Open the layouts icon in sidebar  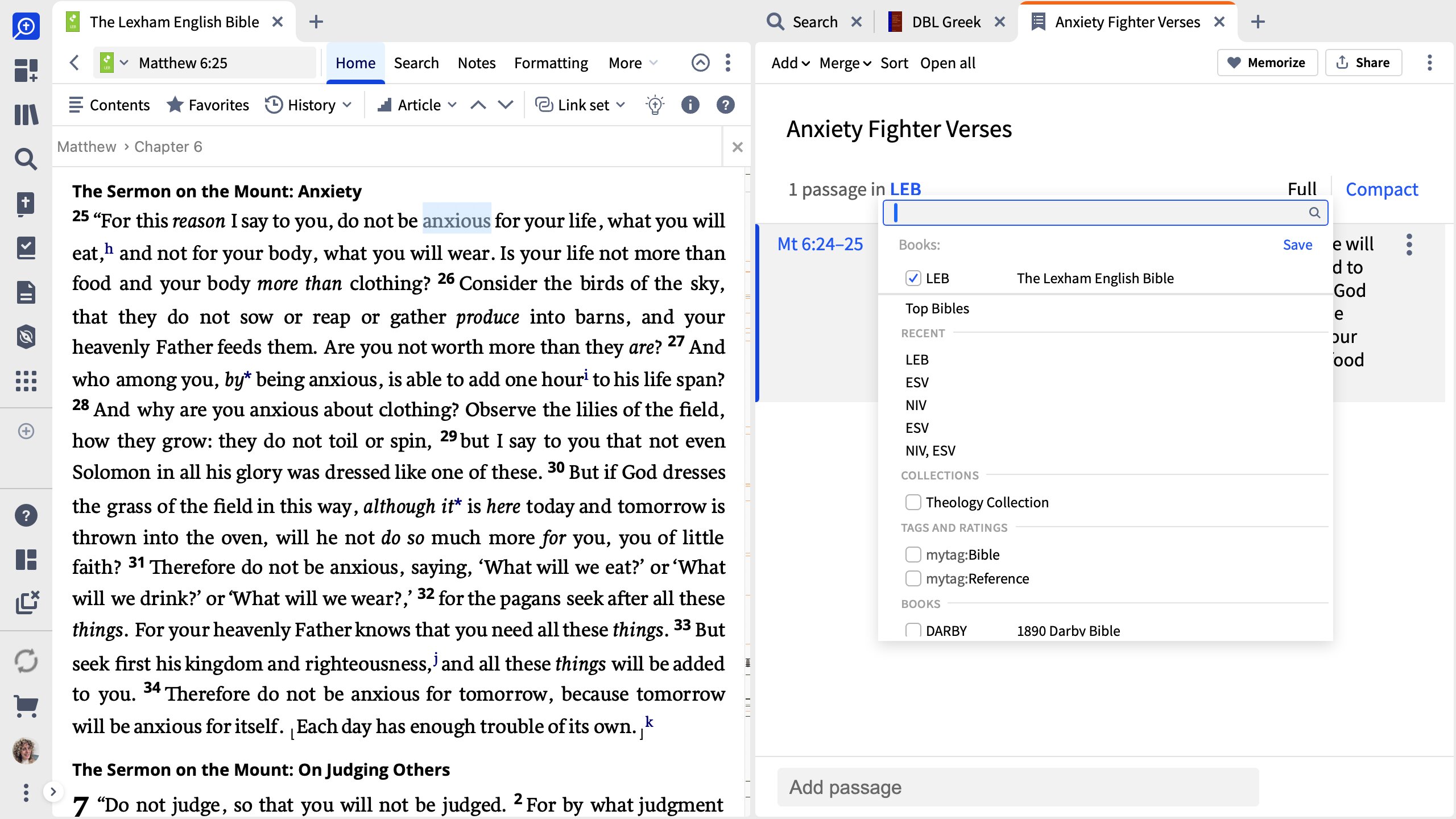26,560
